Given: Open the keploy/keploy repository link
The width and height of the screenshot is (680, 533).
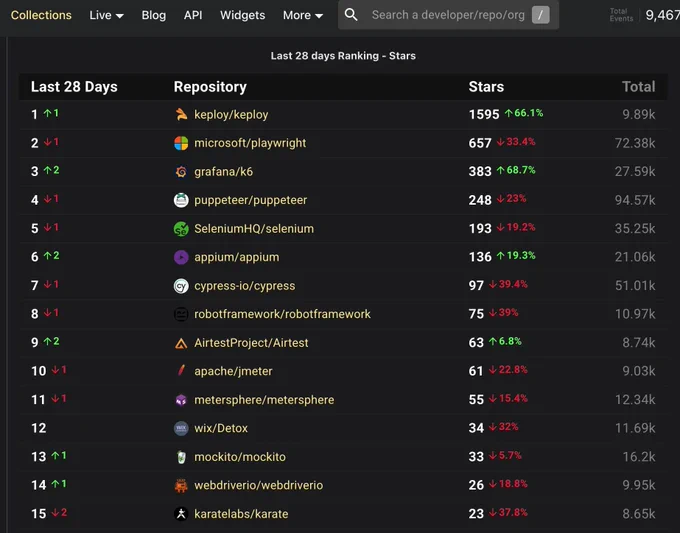Looking at the screenshot, I should pyautogui.click(x=231, y=114).
